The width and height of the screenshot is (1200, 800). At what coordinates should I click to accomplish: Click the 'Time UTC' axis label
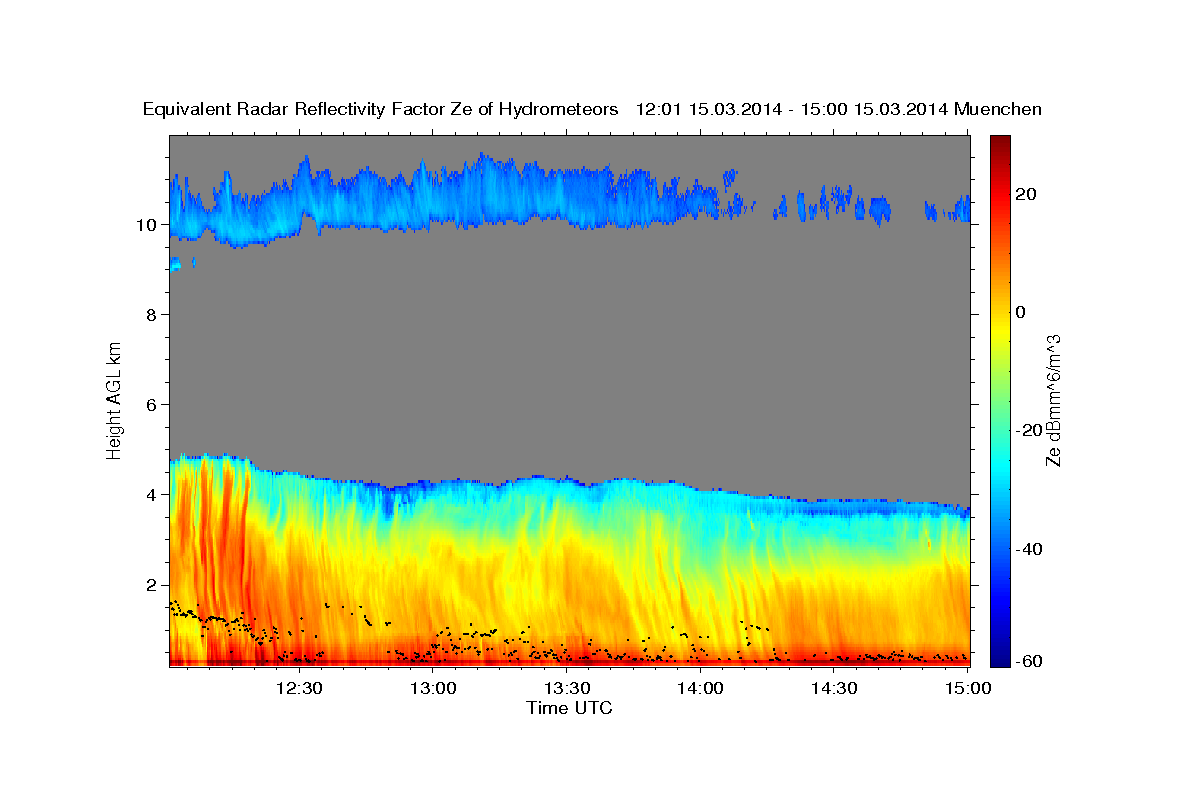(x=569, y=708)
